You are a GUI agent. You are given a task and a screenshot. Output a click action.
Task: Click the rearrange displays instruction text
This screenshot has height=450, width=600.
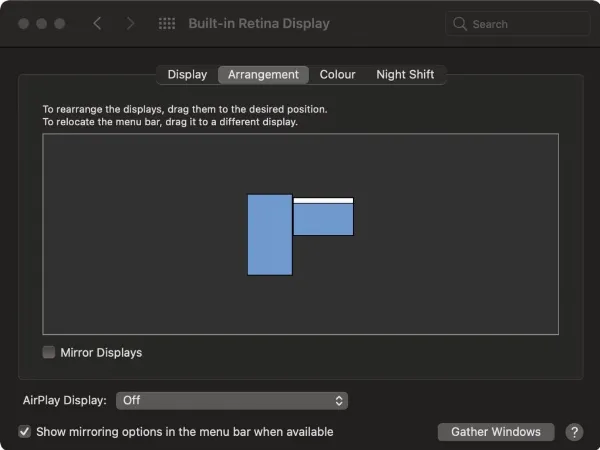[185, 109]
